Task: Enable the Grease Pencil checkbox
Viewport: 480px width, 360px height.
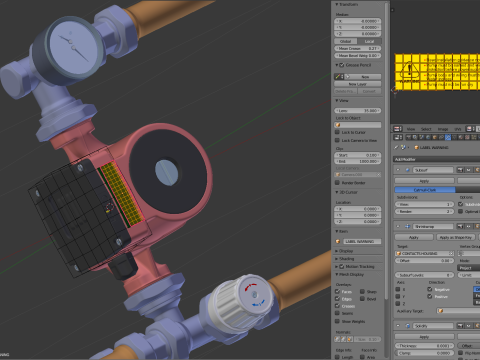Action: (x=341, y=65)
